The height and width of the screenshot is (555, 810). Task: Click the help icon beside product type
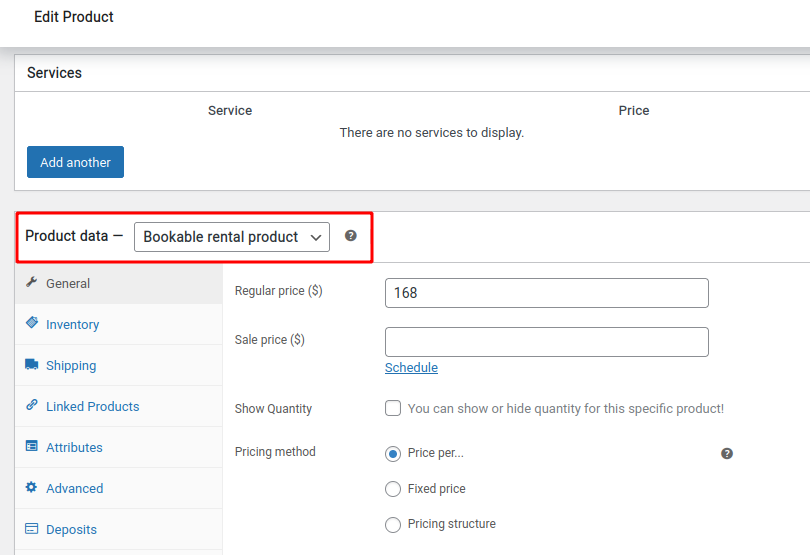coord(351,236)
